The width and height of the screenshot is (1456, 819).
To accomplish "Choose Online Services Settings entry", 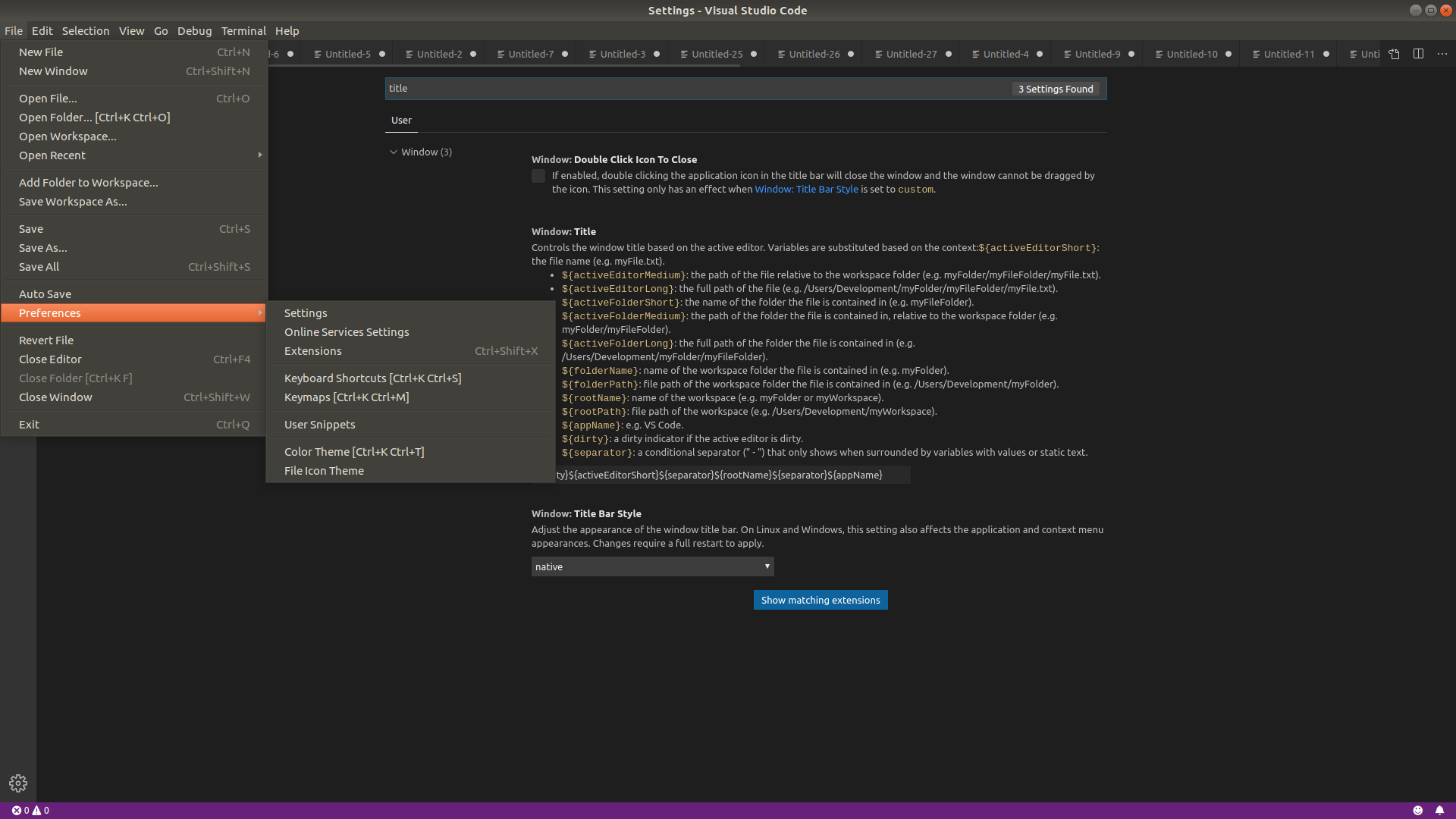I will (410, 332).
